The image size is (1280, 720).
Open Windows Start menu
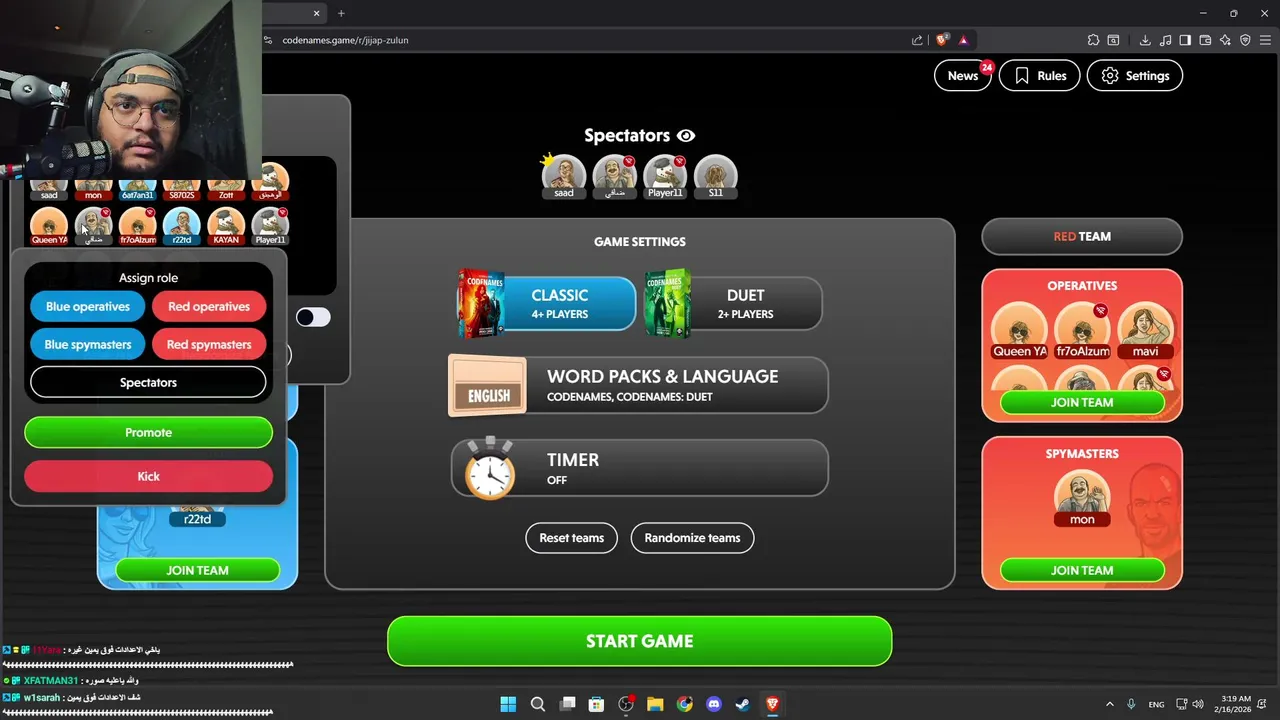point(508,704)
